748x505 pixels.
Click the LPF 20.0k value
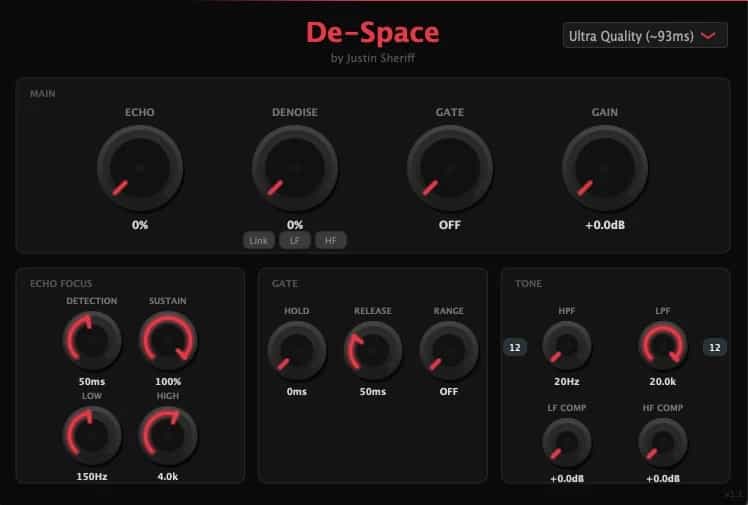(663, 381)
